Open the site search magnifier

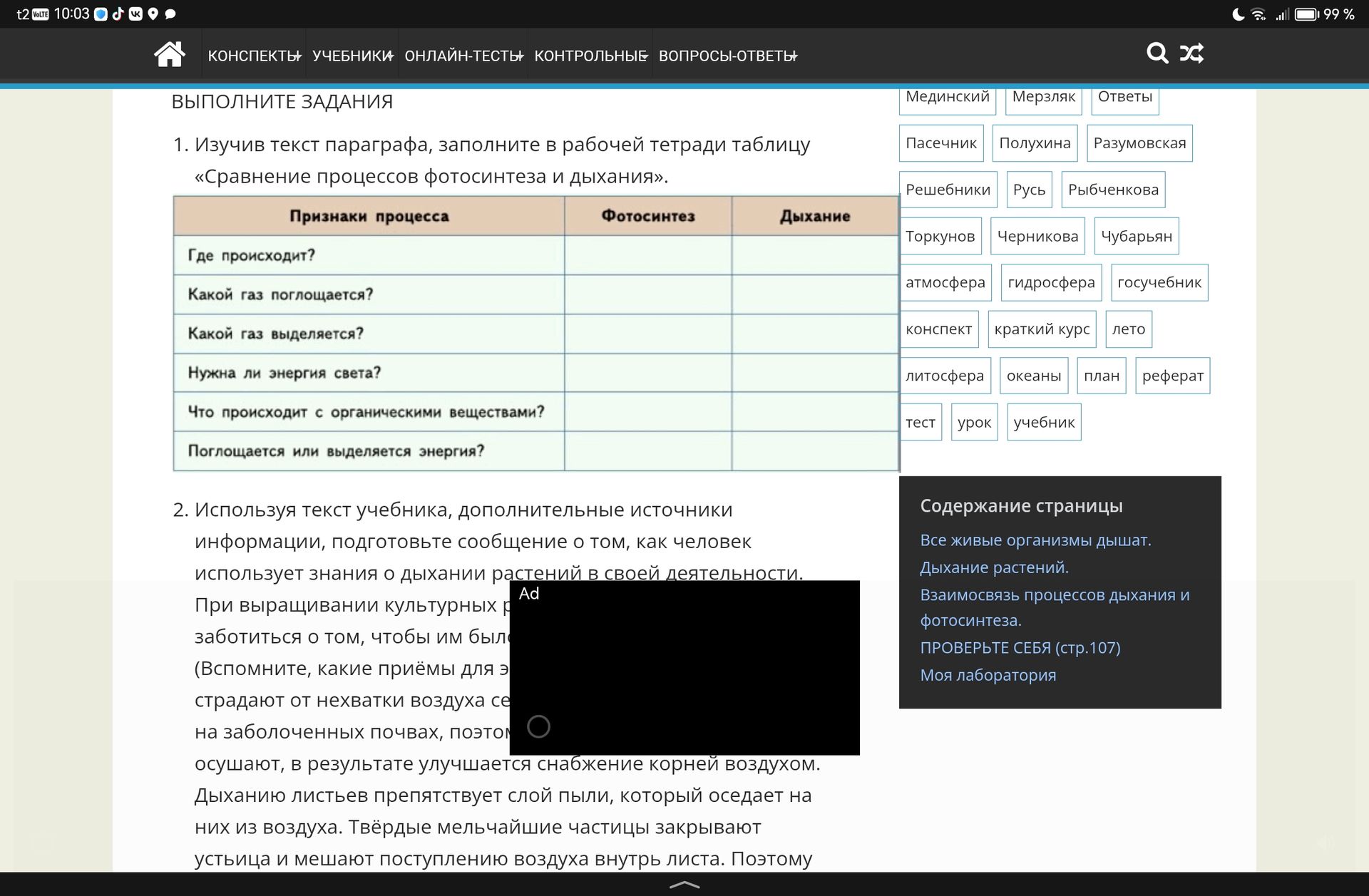click(x=1157, y=53)
